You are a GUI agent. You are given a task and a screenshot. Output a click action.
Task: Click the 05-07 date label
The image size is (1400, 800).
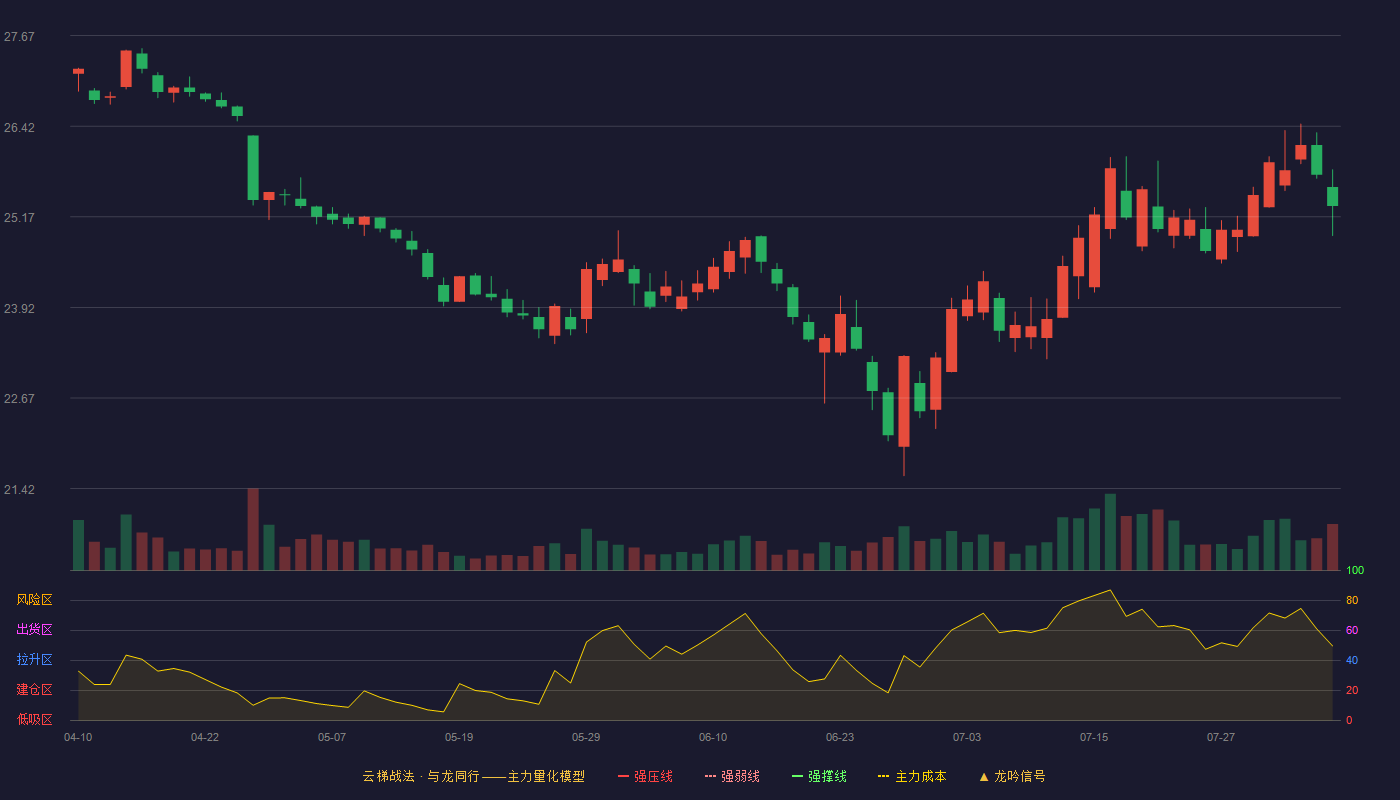click(332, 737)
